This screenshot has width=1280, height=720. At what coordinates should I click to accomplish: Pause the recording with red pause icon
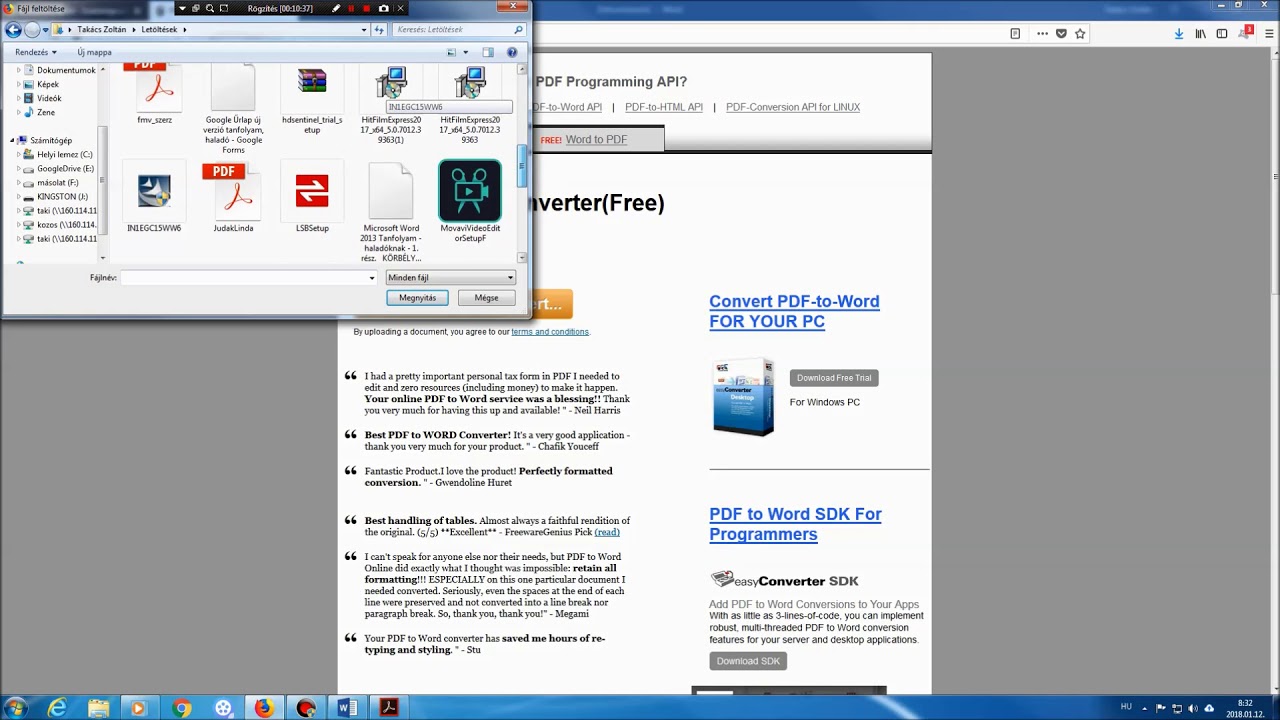point(351,8)
